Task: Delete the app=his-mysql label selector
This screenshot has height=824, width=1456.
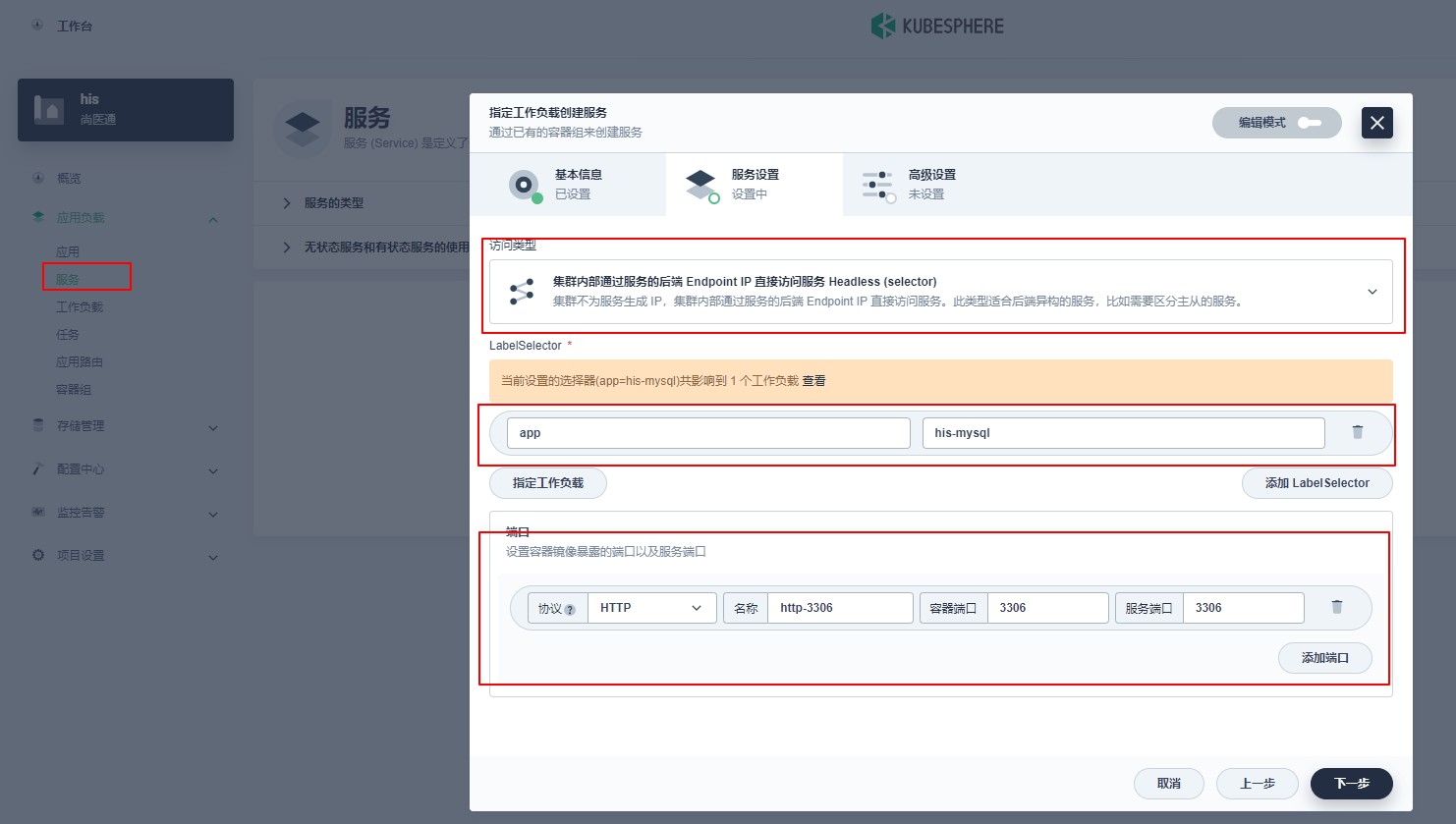Action: click(1357, 432)
